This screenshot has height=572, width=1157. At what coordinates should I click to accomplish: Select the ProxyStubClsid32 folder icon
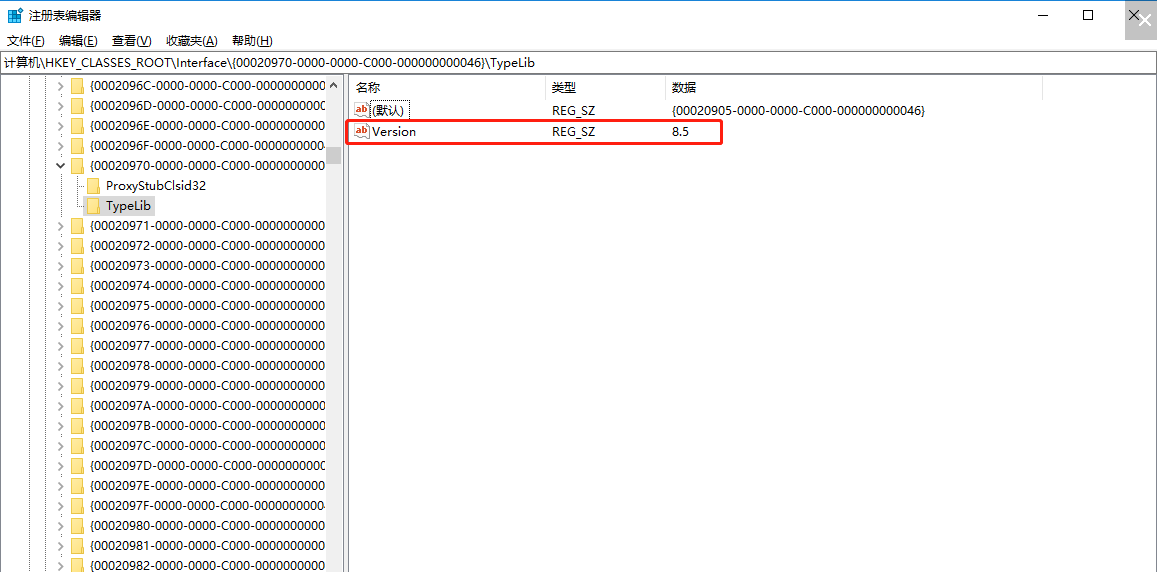[x=93, y=186]
